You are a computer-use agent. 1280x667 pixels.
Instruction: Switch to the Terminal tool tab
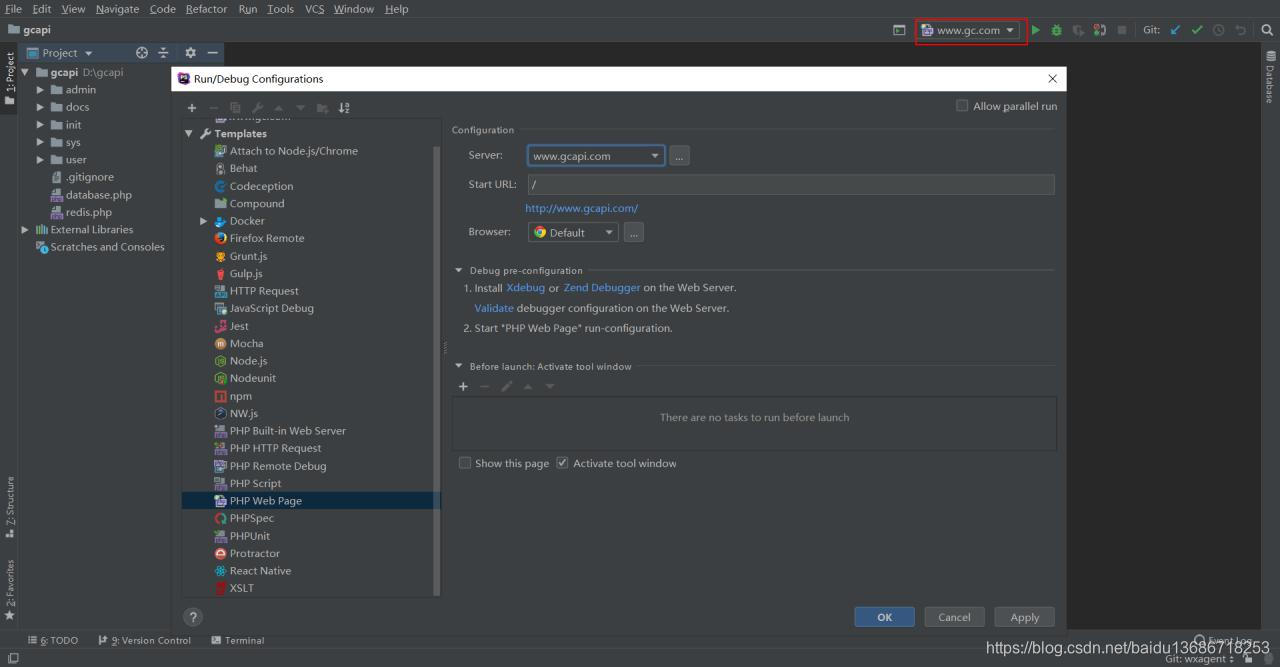[x=238, y=640]
